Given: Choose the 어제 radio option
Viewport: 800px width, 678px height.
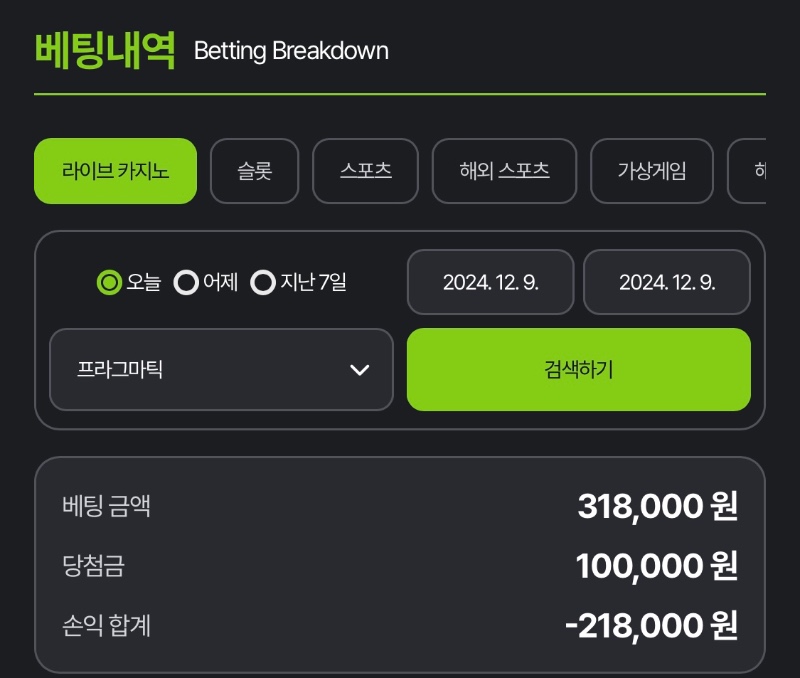Looking at the screenshot, I should [186, 282].
